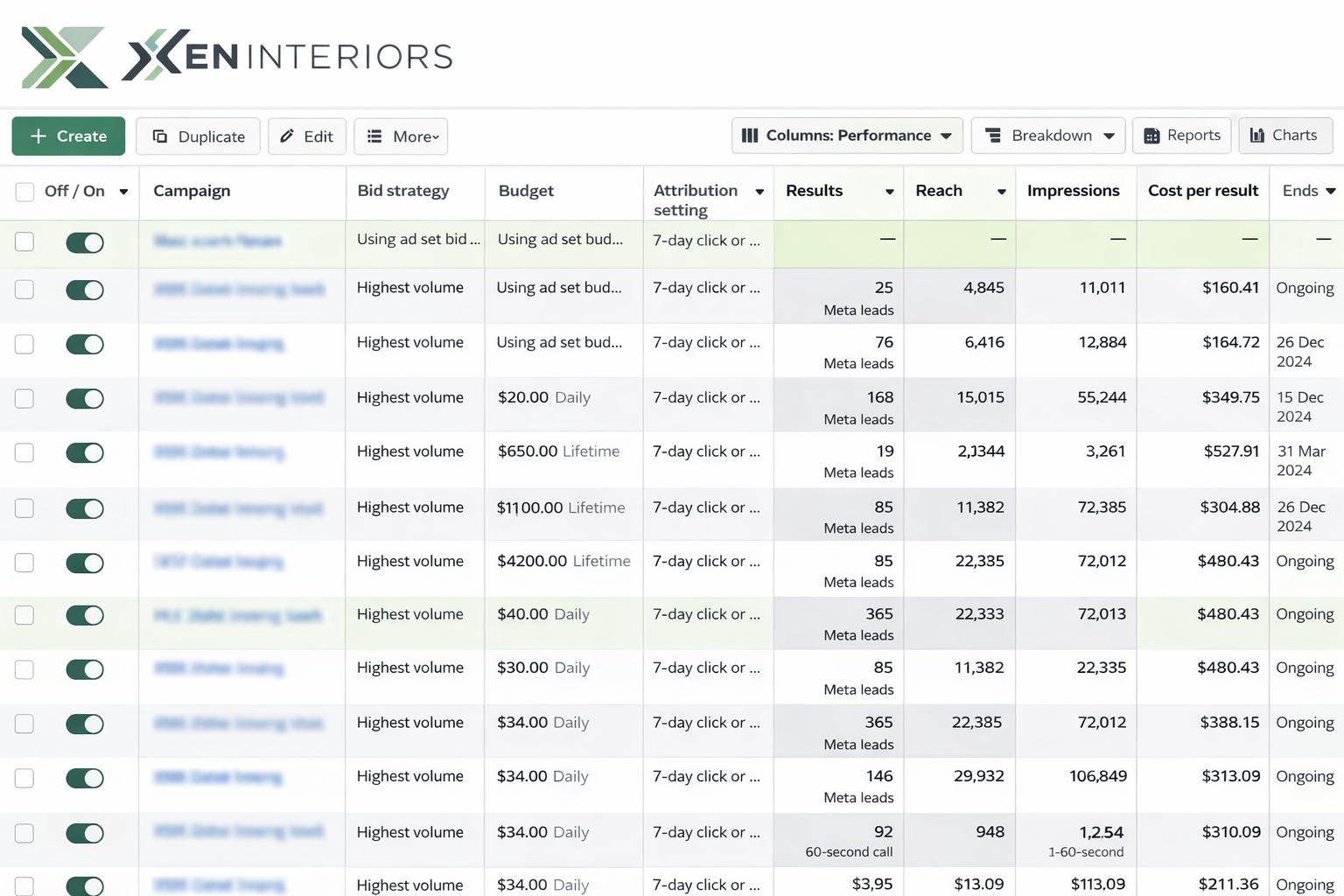Select the '55,244' impressions value

1102,397
